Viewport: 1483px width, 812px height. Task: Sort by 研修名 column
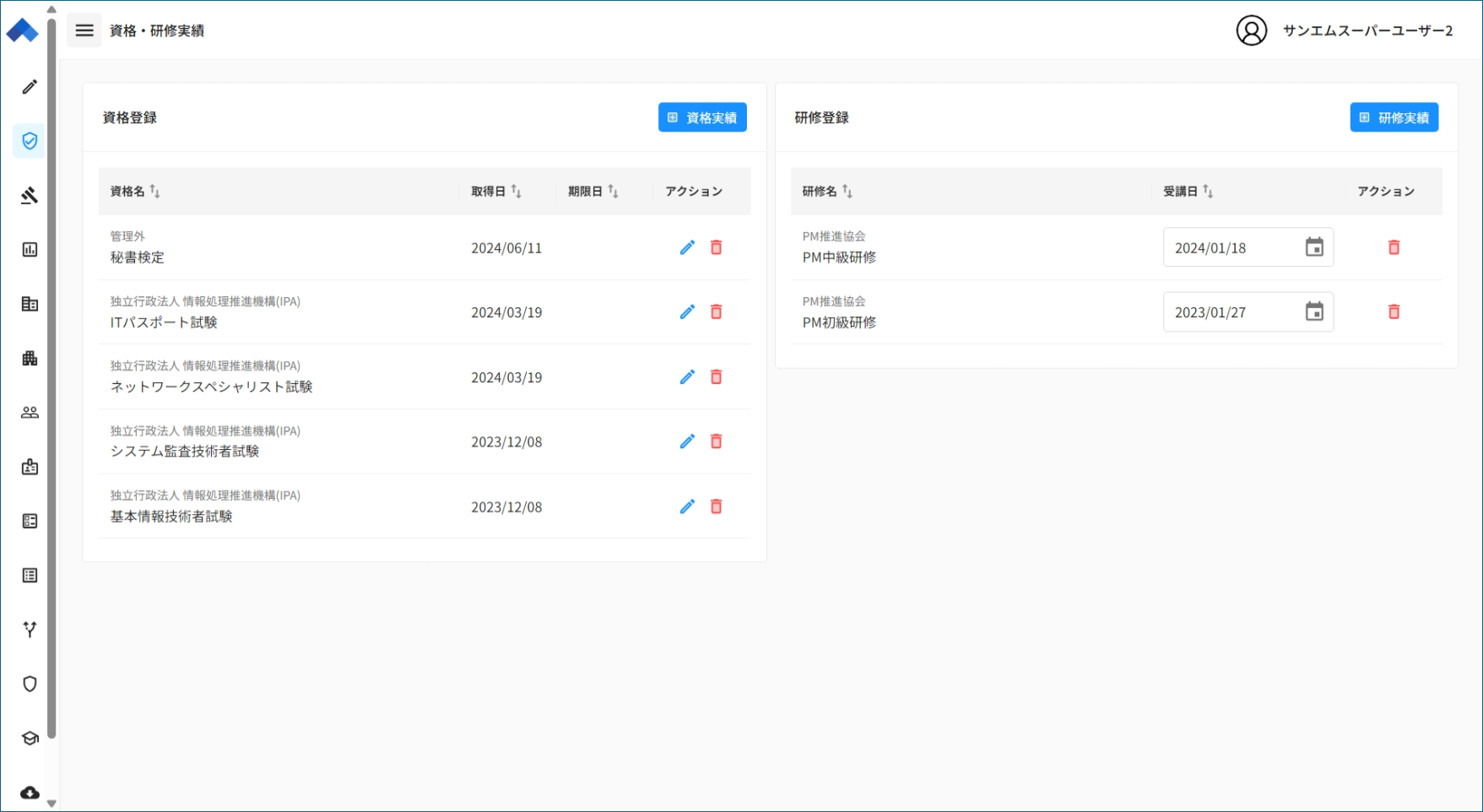847,192
